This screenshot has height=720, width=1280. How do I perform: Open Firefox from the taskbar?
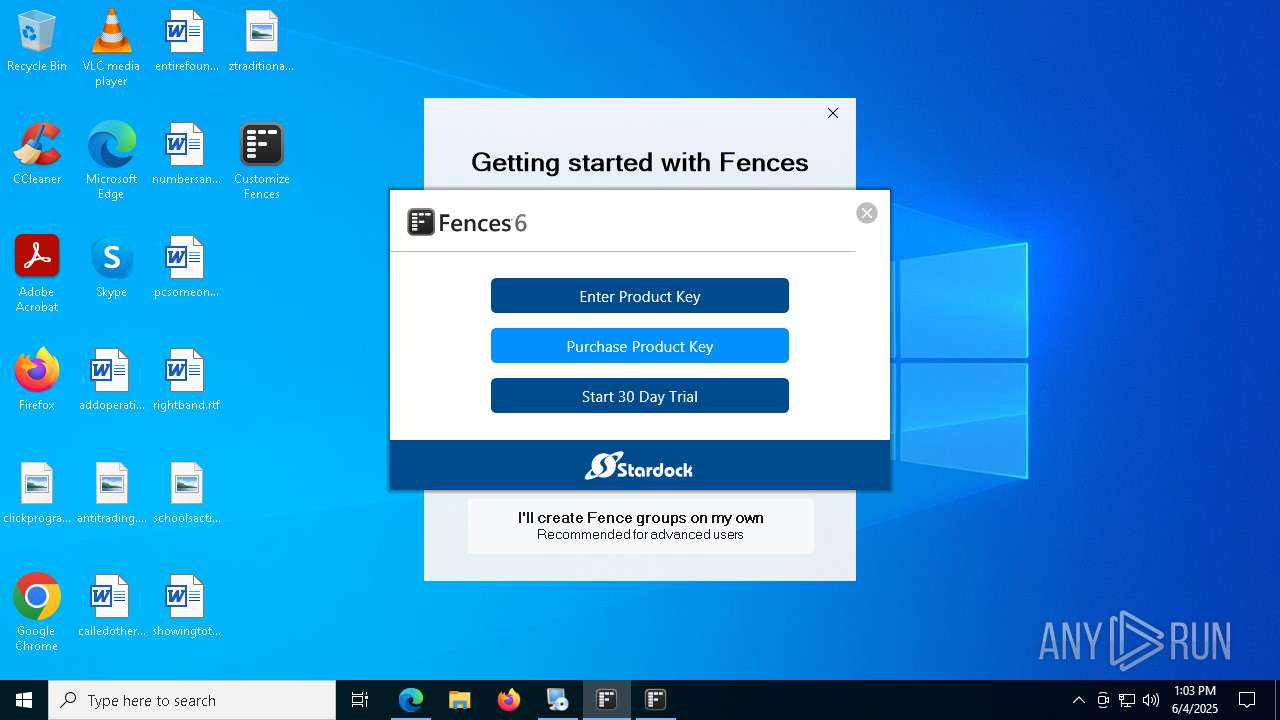pos(509,700)
